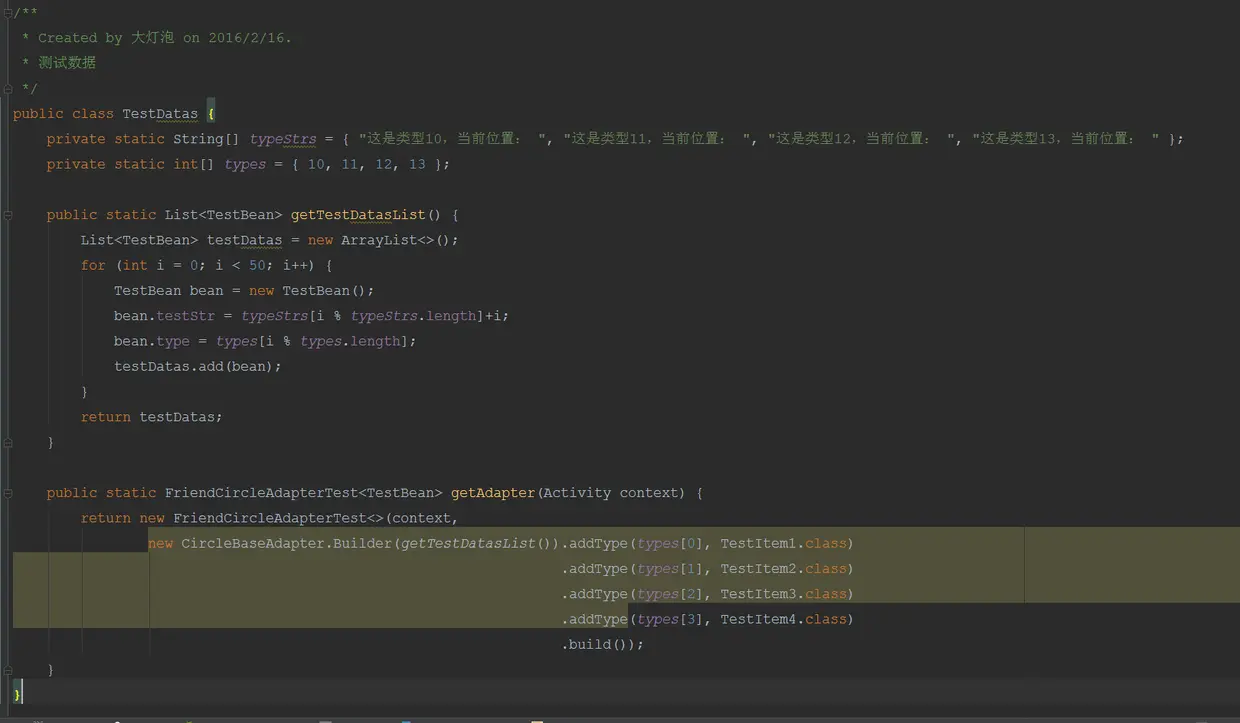Image resolution: width=1240 pixels, height=723 pixels.
Task: Click the 'bean.type' assignment
Action: (265, 341)
